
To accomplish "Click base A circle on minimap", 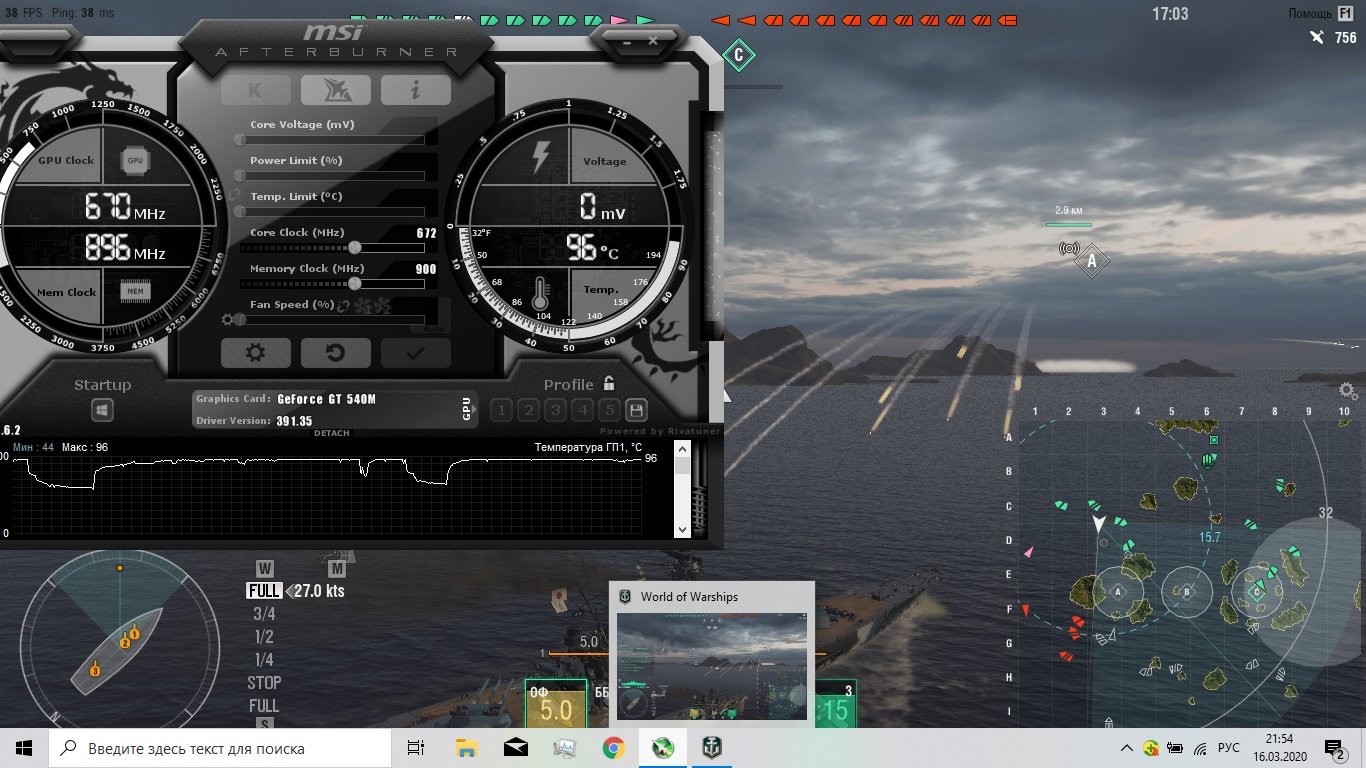I will pyautogui.click(x=1118, y=591).
